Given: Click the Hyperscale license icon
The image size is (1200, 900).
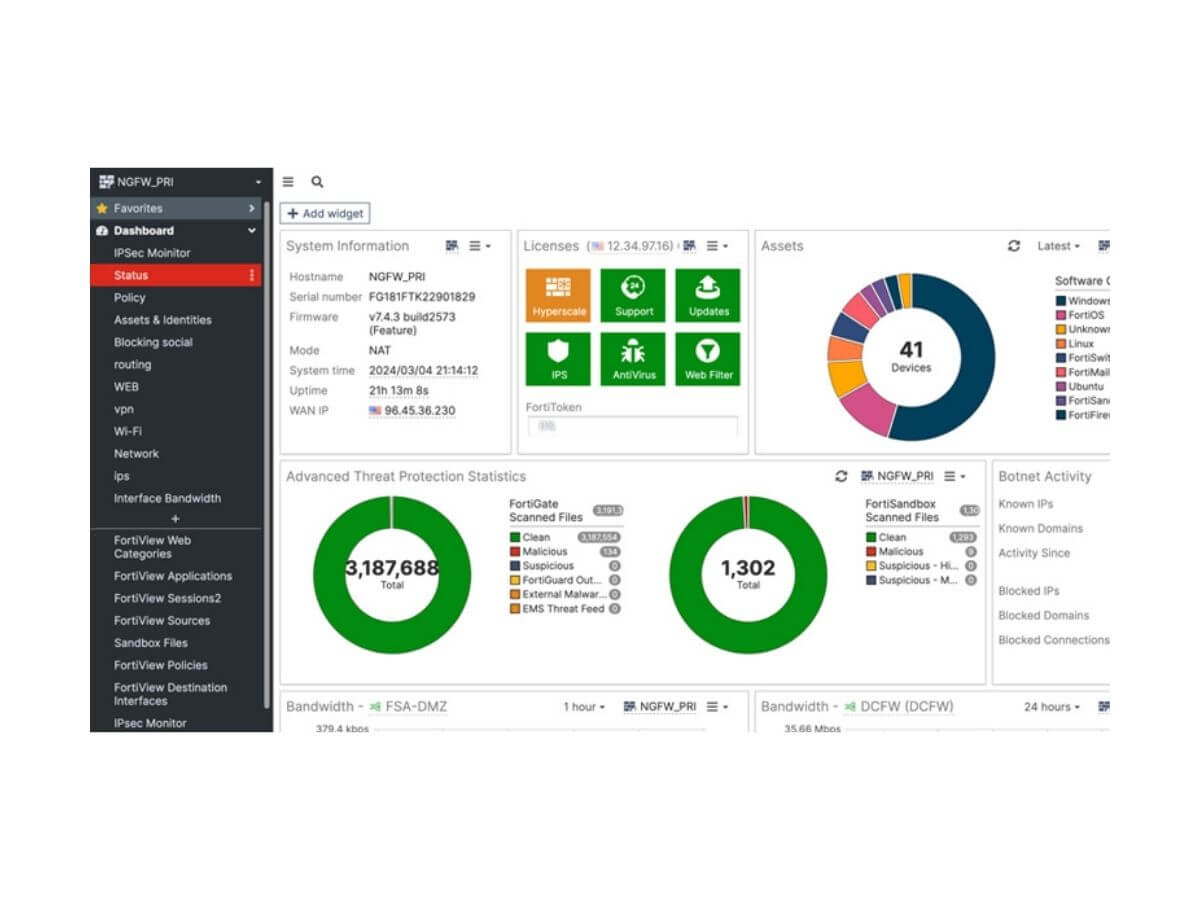Looking at the screenshot, I should pos(560,295).
